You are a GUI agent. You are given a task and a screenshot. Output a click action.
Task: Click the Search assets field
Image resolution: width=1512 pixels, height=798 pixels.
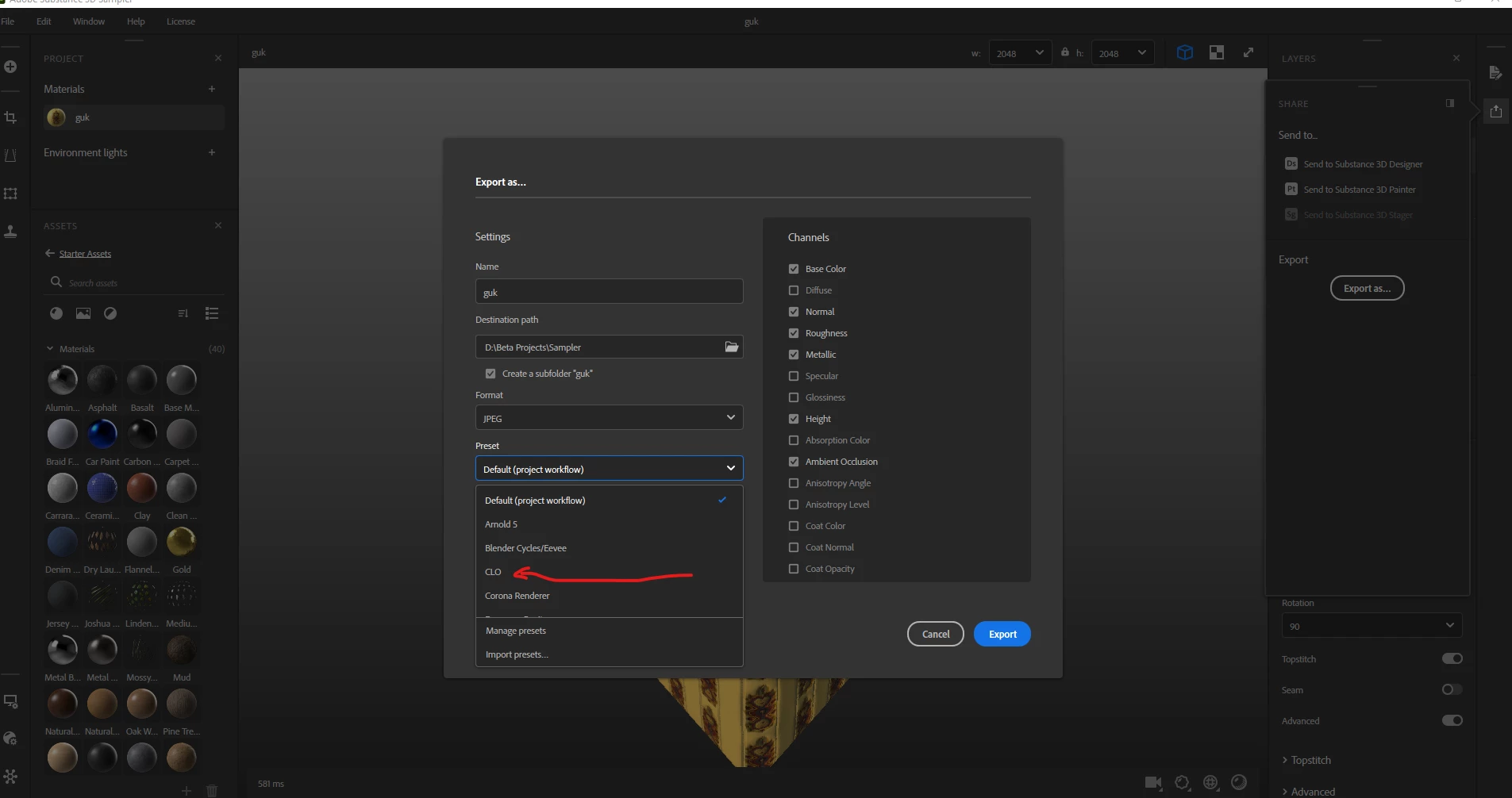(x=135, y=282)
